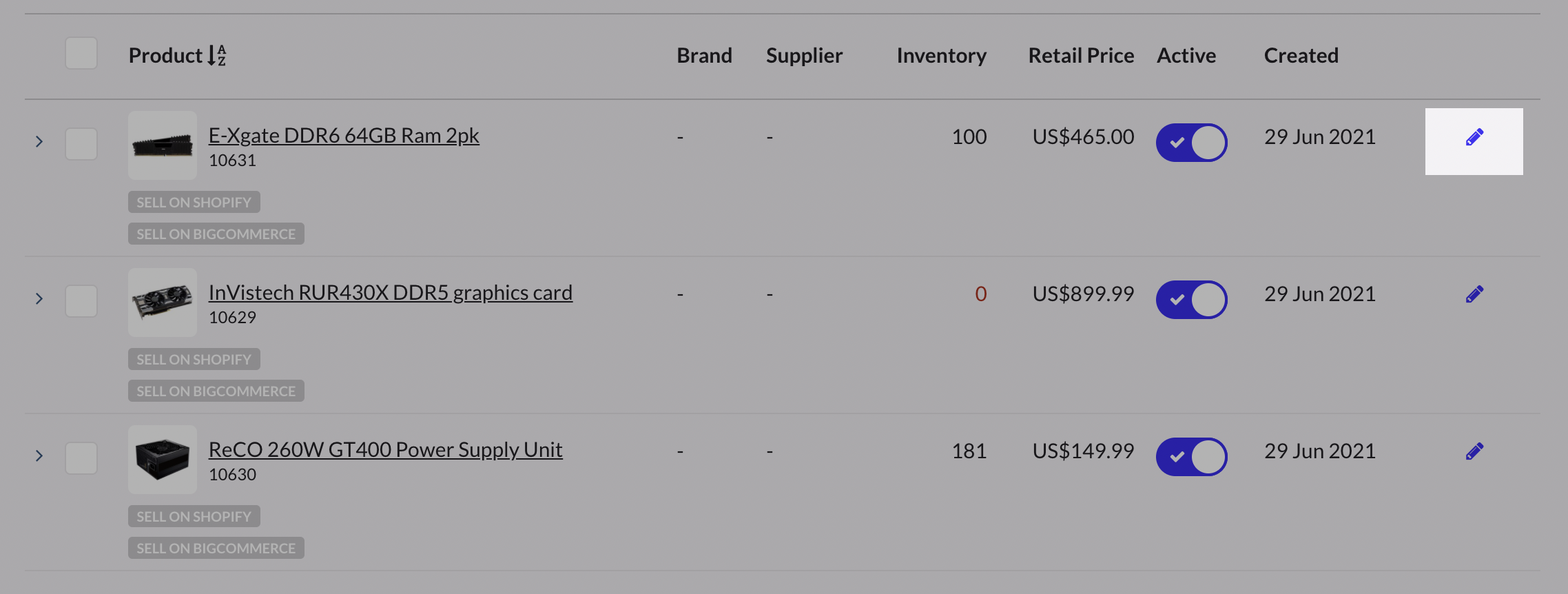Expand the E-Xgate DDR6 64GB Ram row
Image resolution: width=1568 pixels, height=594 pixels.
(39, 142)
